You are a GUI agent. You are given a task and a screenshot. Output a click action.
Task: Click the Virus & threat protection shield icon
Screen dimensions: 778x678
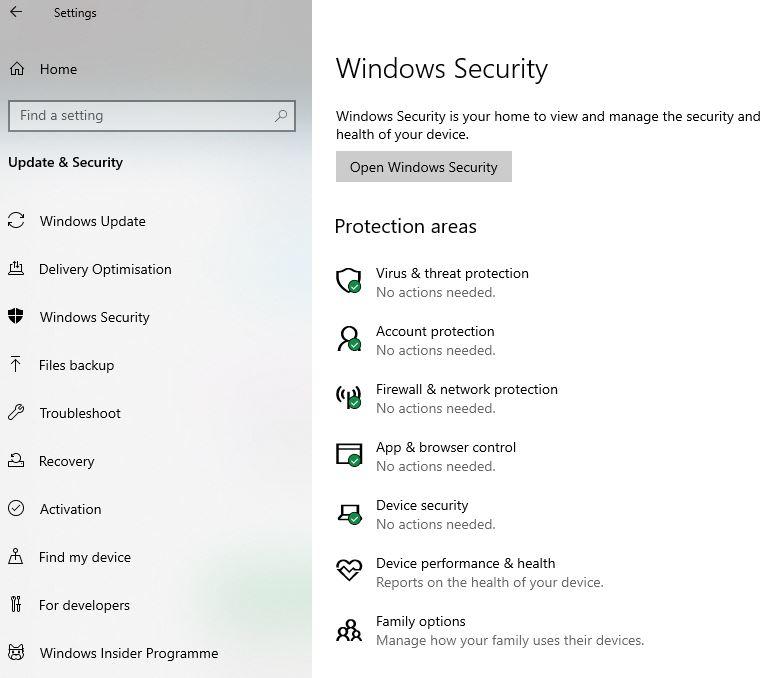(349, 281)
